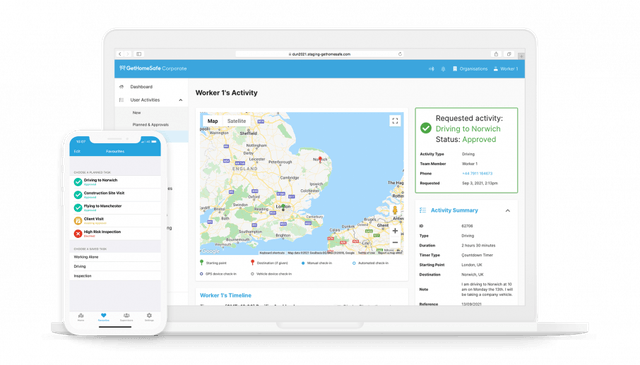
Task: Open the Worker 1 user menu
Action: (506, 69)
